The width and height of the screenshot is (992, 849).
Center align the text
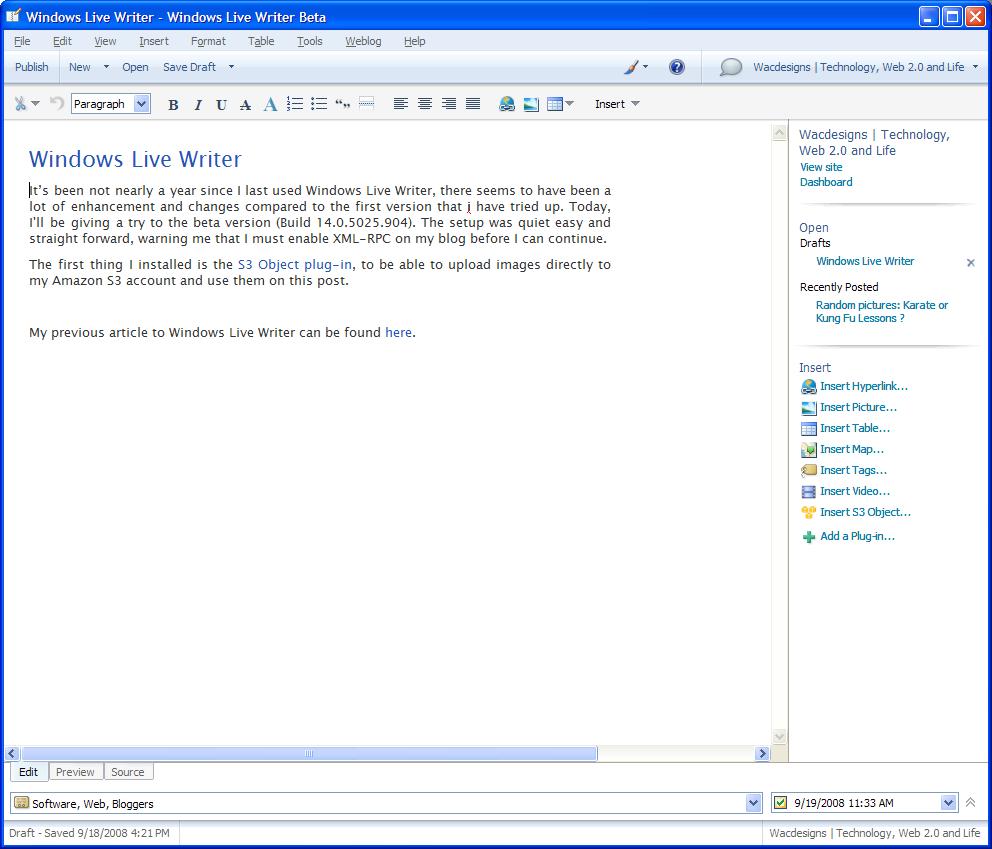click(x=425, y=104)
